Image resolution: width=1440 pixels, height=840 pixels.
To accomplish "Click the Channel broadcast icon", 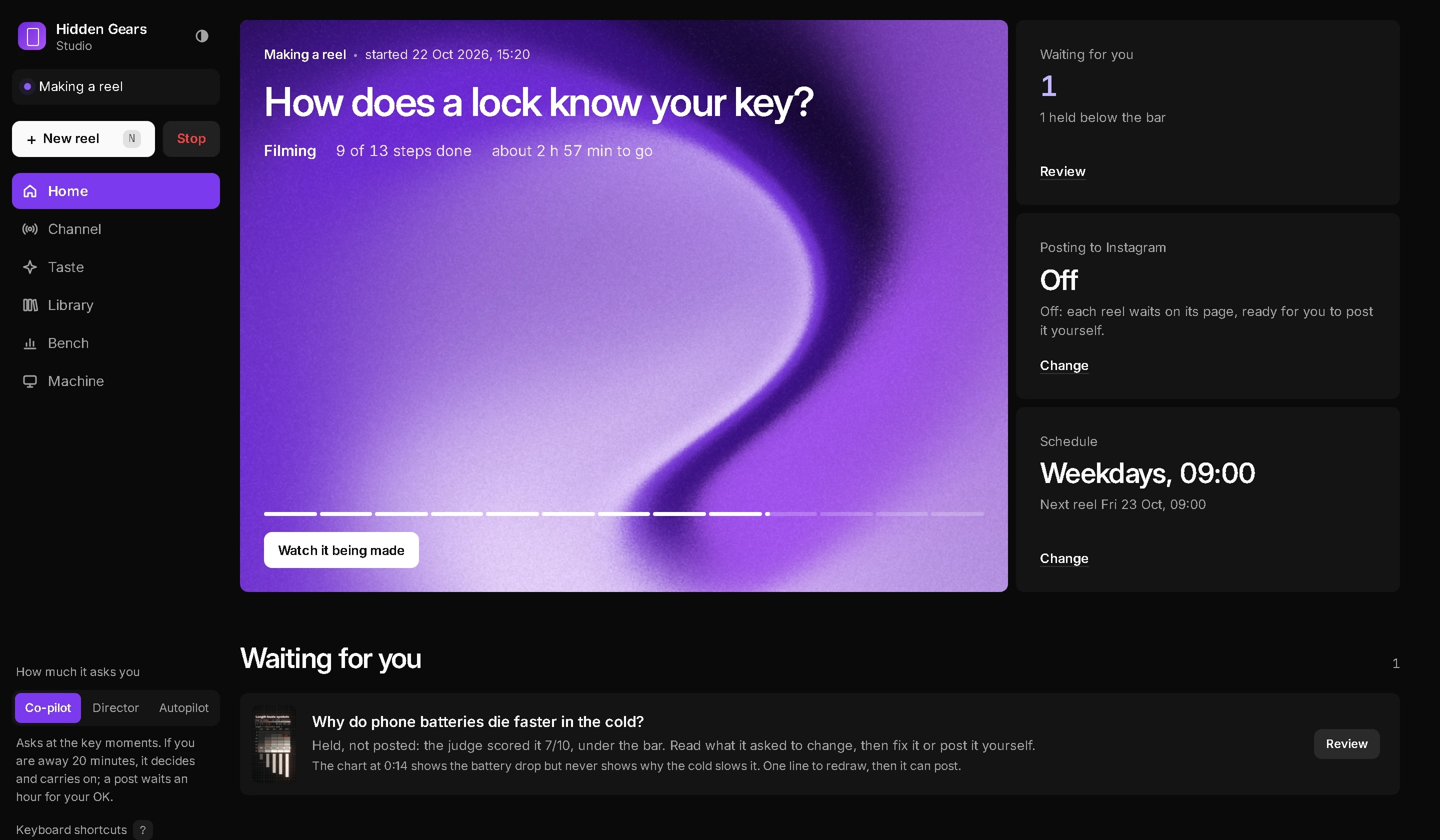I will pyautogui.click(x=29, y=229).
